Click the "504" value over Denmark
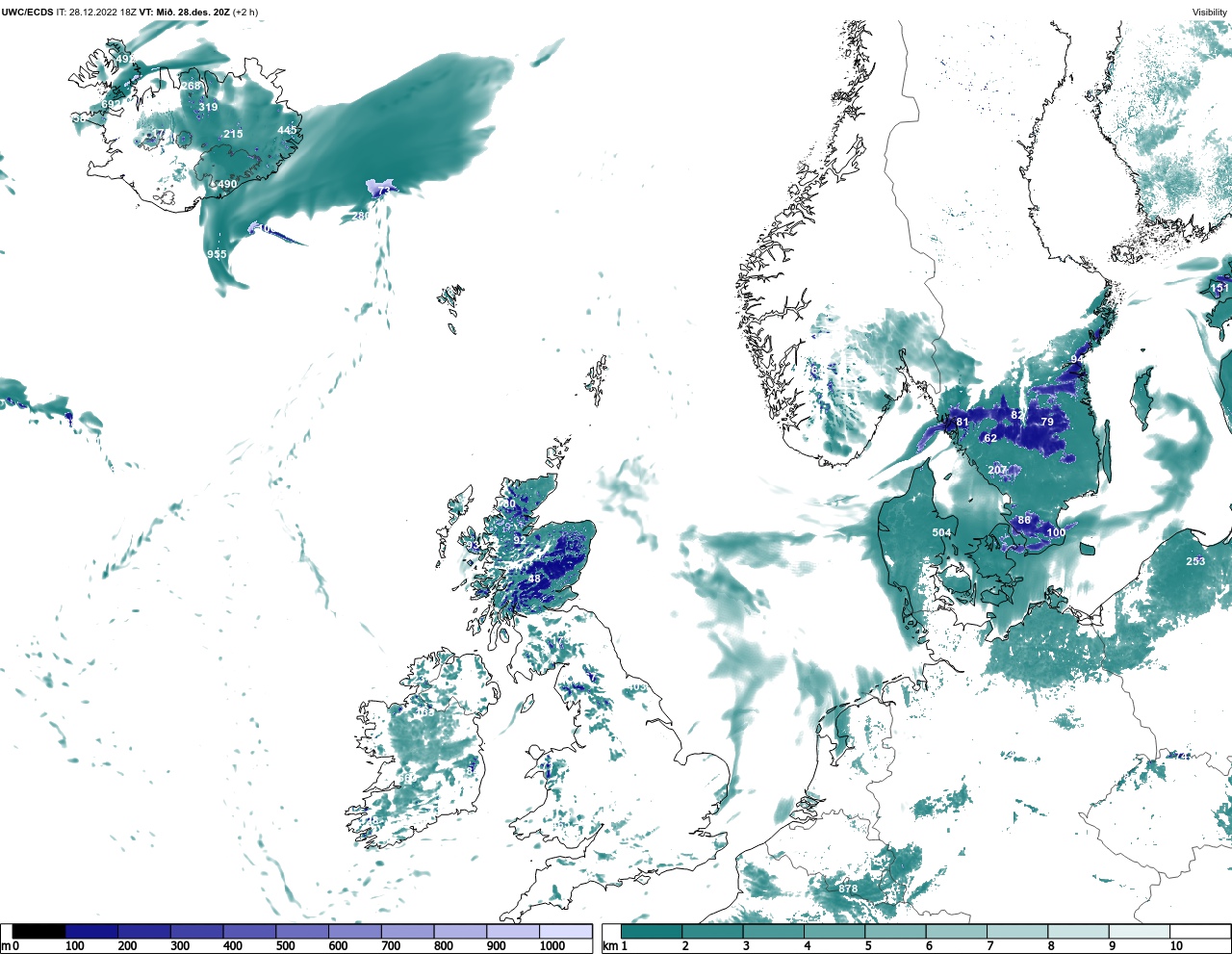 coord(941,532)
